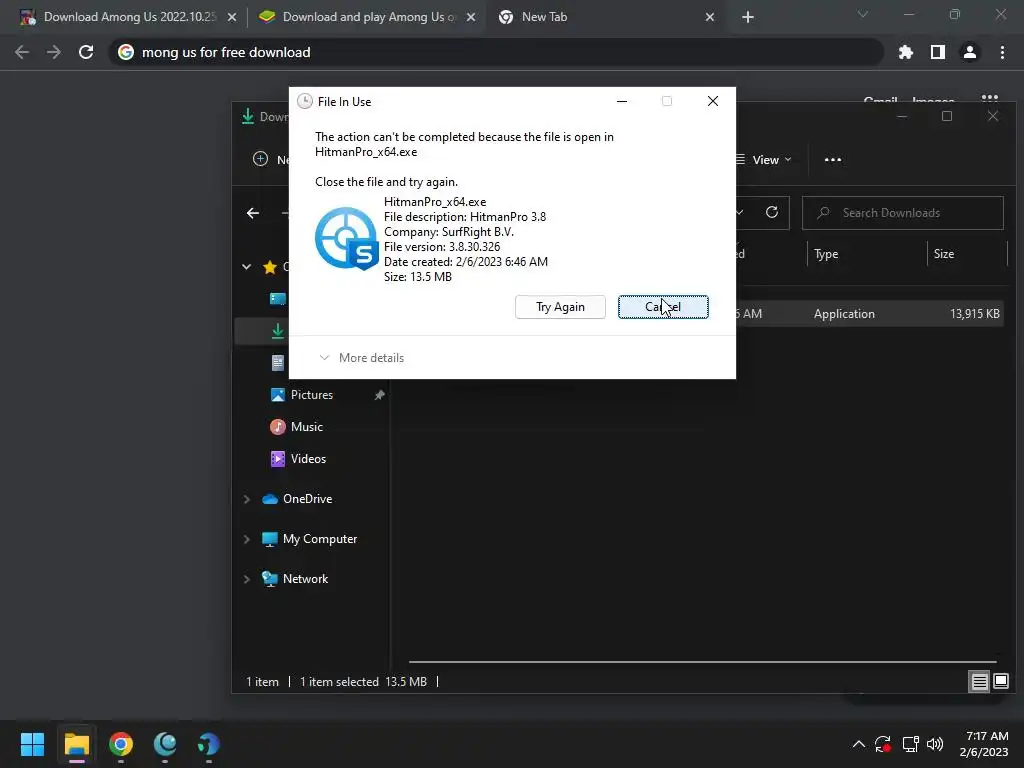Open the clock showing 7:17 AM
Image resolution: width=1024 pixels, height=768 pixels.
click(x=984, y=744)
